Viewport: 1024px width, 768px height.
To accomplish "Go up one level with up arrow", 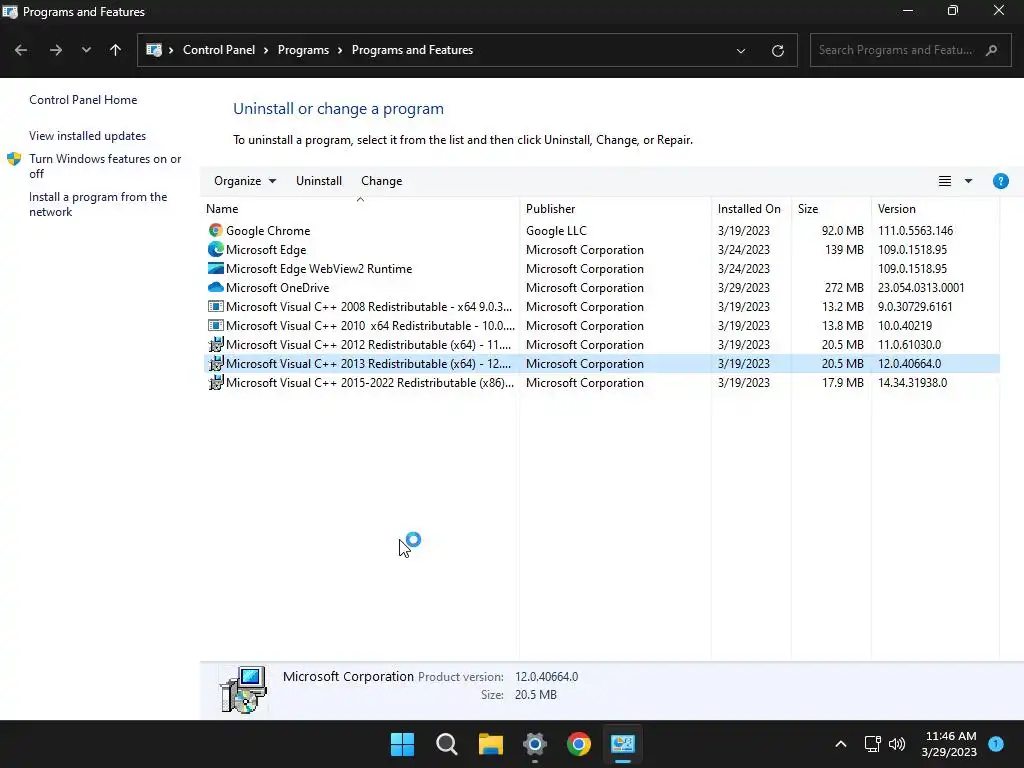I will pos(116,50).
